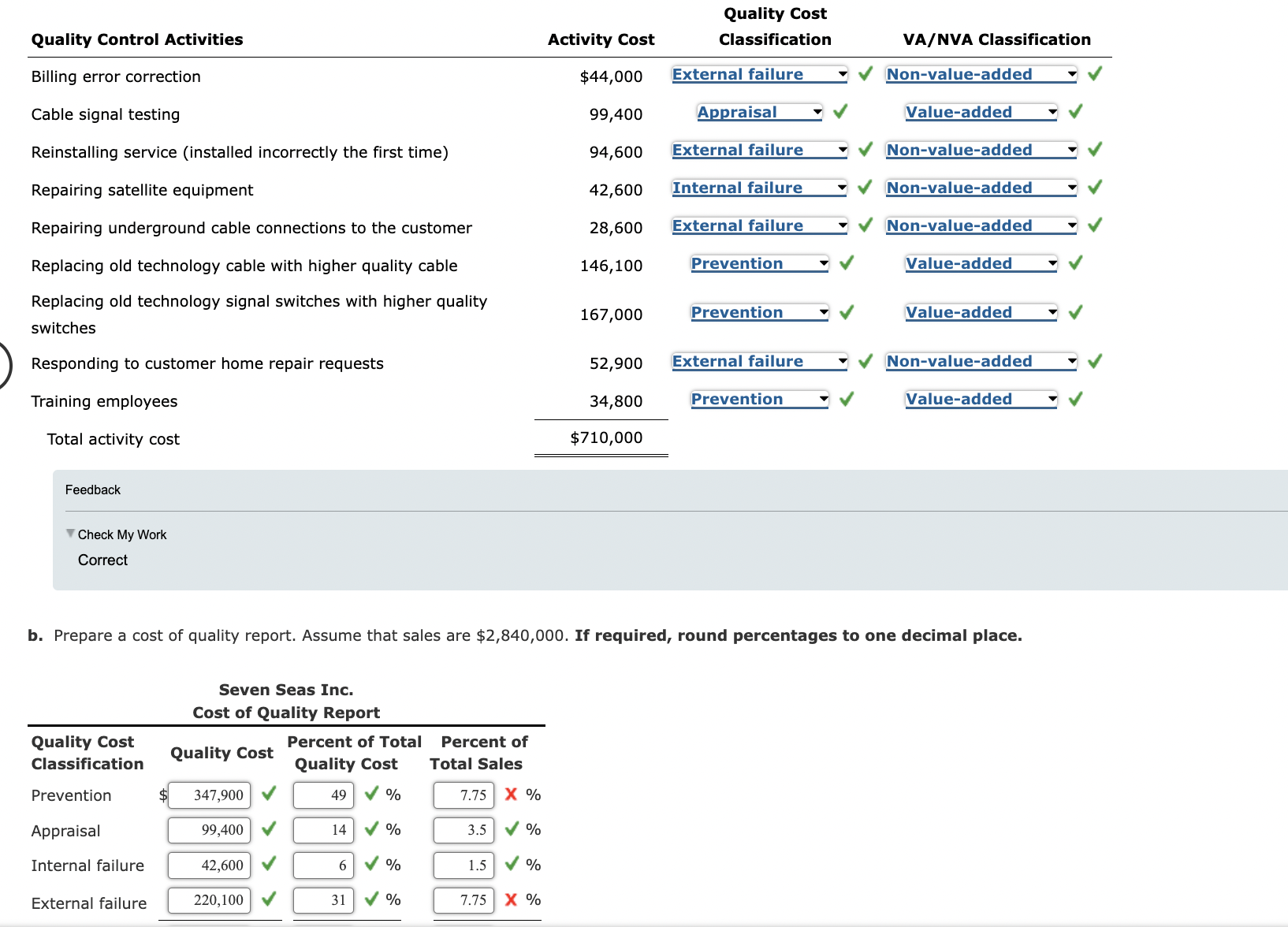Click the Correct feedback text

coord(102,560)
